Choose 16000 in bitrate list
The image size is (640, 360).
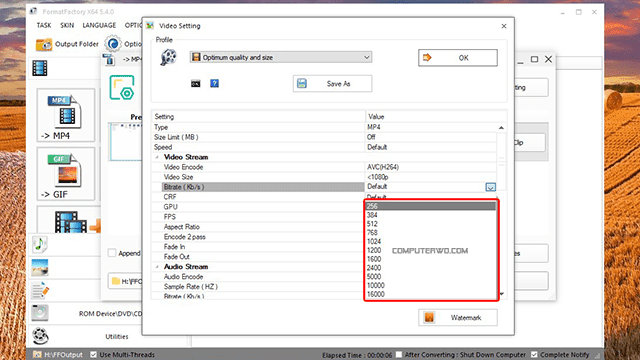coord(431,294)
